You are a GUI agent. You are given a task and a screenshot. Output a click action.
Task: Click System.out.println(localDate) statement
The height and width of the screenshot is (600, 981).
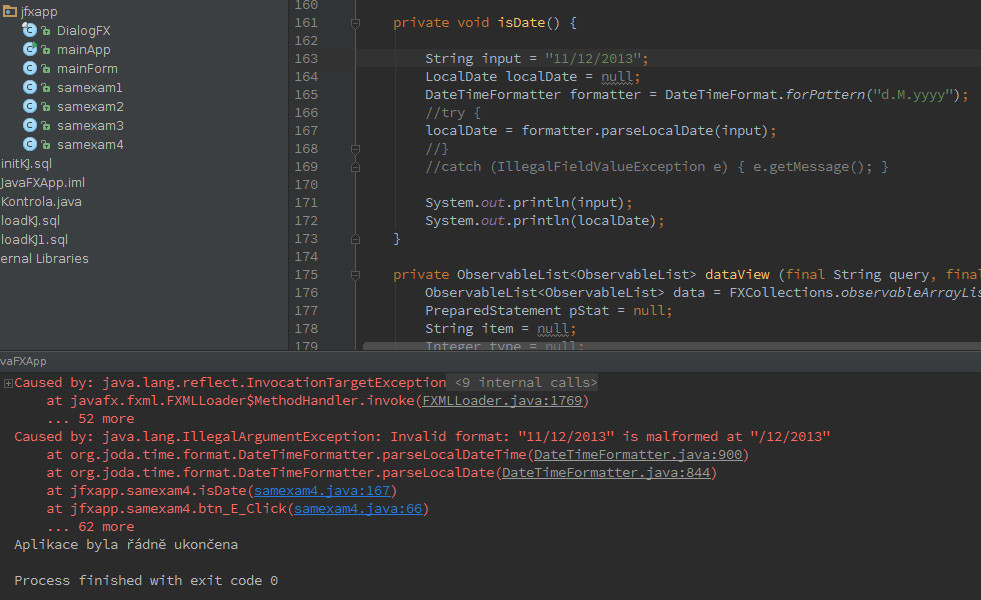(544, 221)
